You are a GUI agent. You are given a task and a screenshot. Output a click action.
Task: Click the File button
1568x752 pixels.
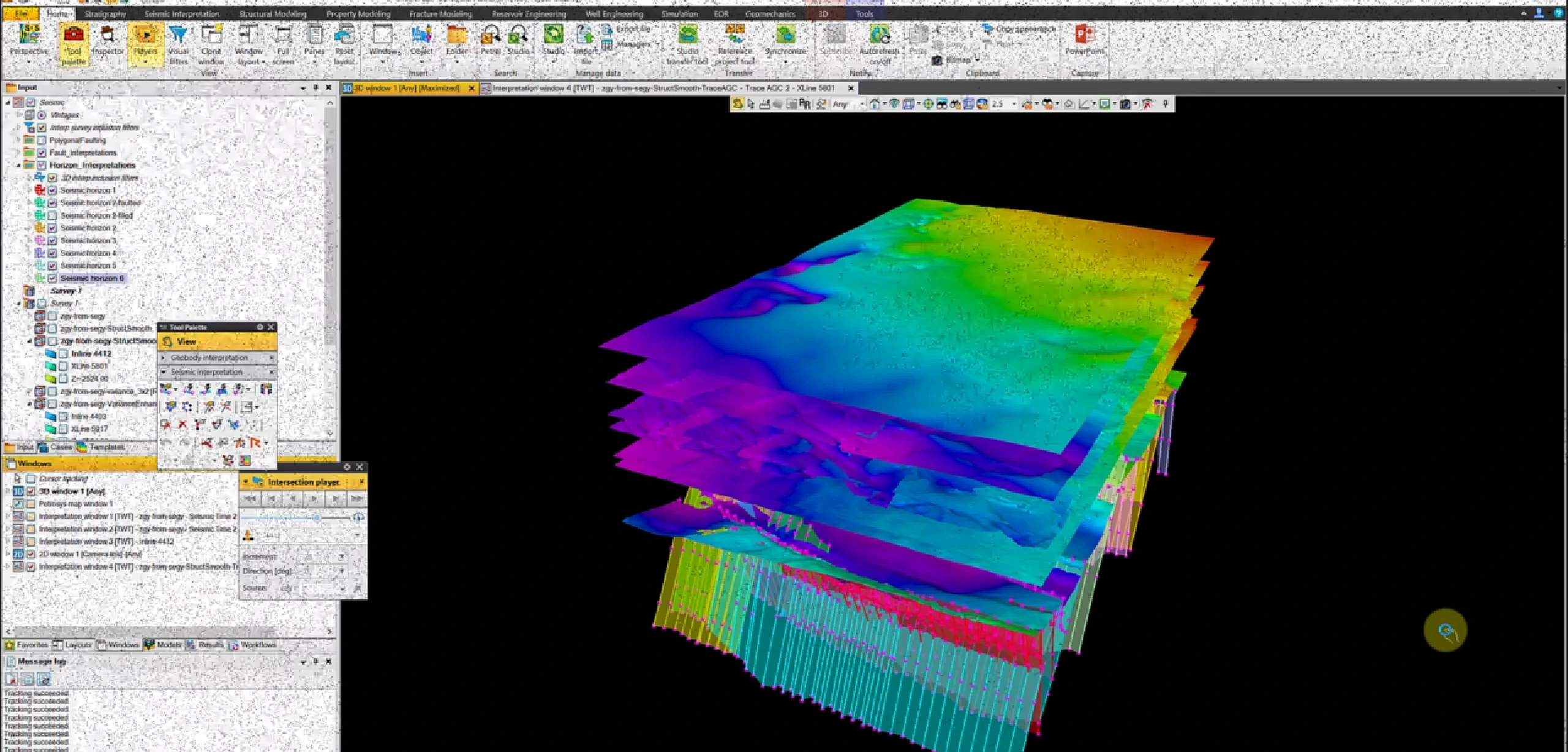(20, 13)
